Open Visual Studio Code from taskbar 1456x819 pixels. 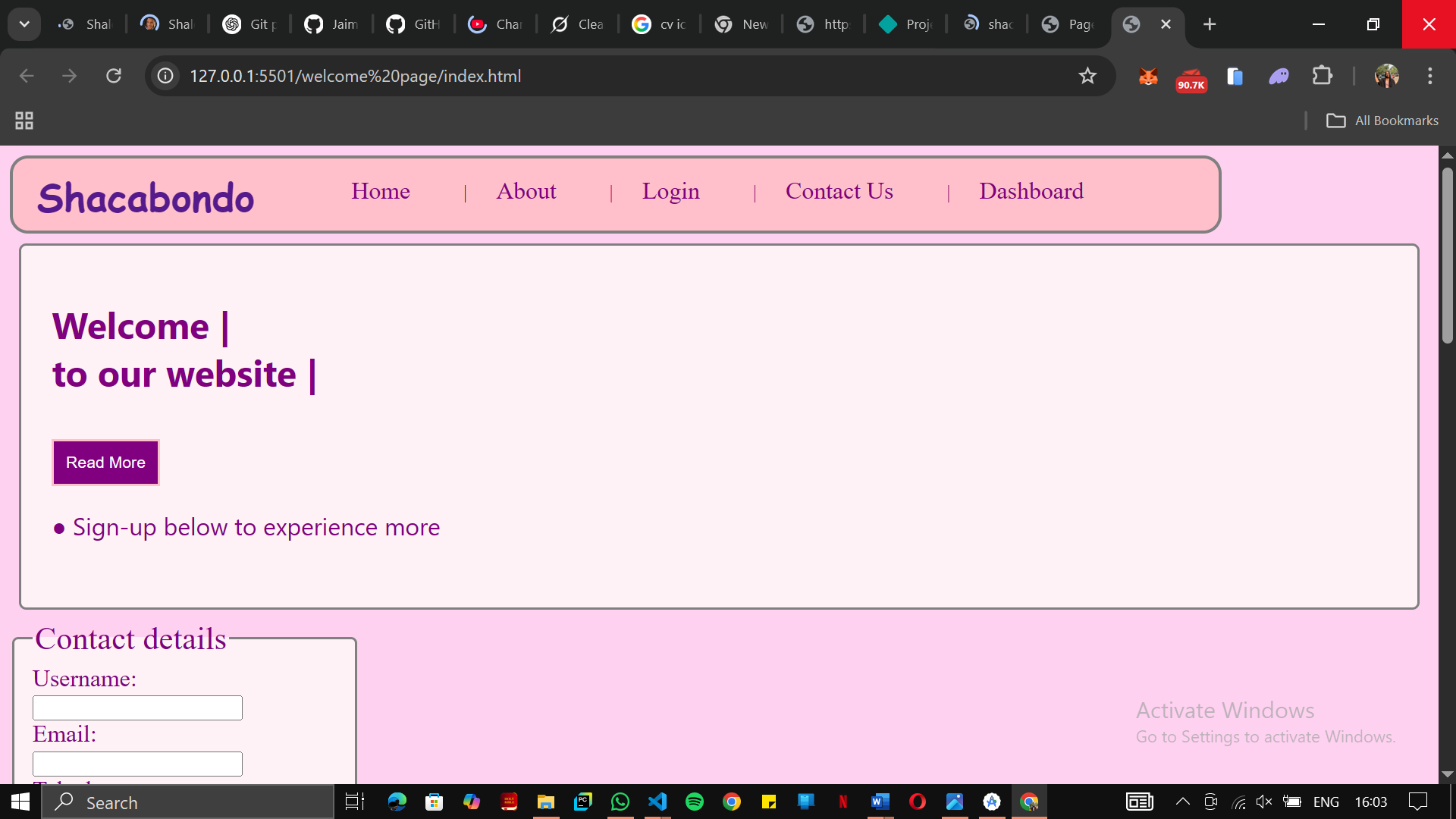pyautogui.click(x=657, y=802)
